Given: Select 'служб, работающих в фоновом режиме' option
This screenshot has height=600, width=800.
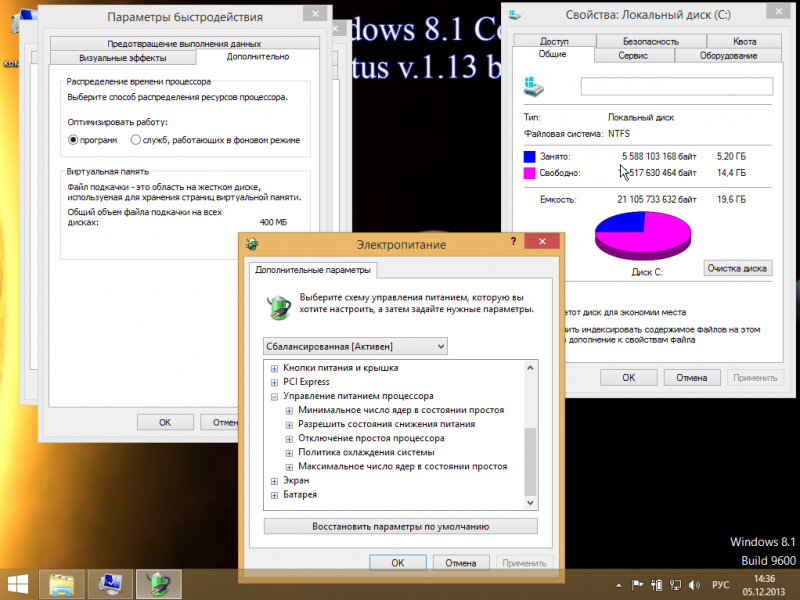Looking at the screenshot, I should [x=136, y=140].
